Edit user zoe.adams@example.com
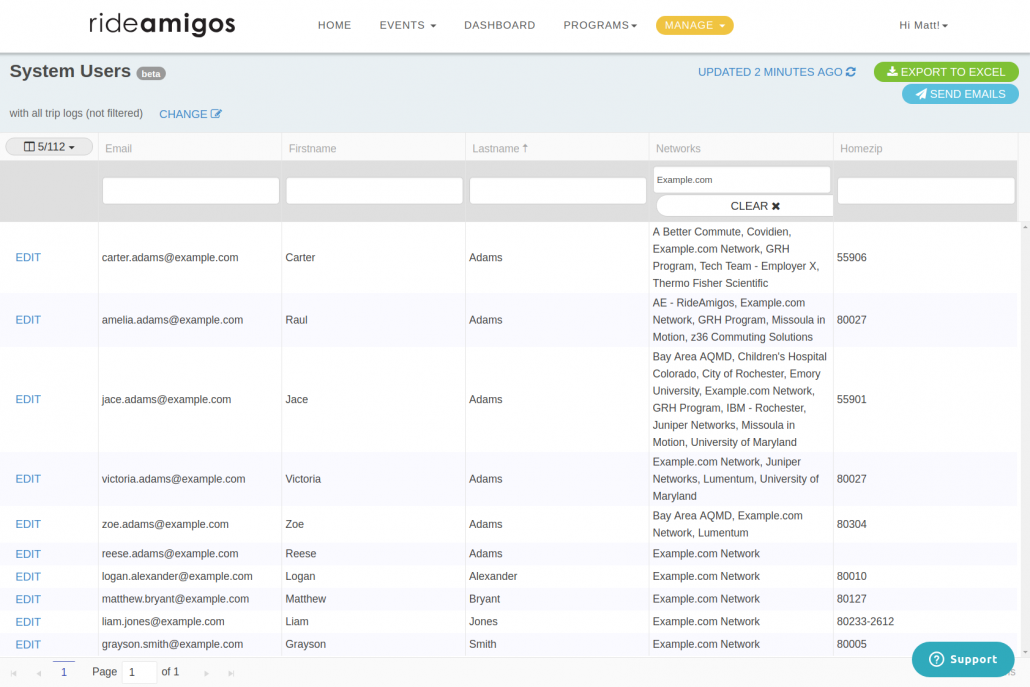 (28, 524)
